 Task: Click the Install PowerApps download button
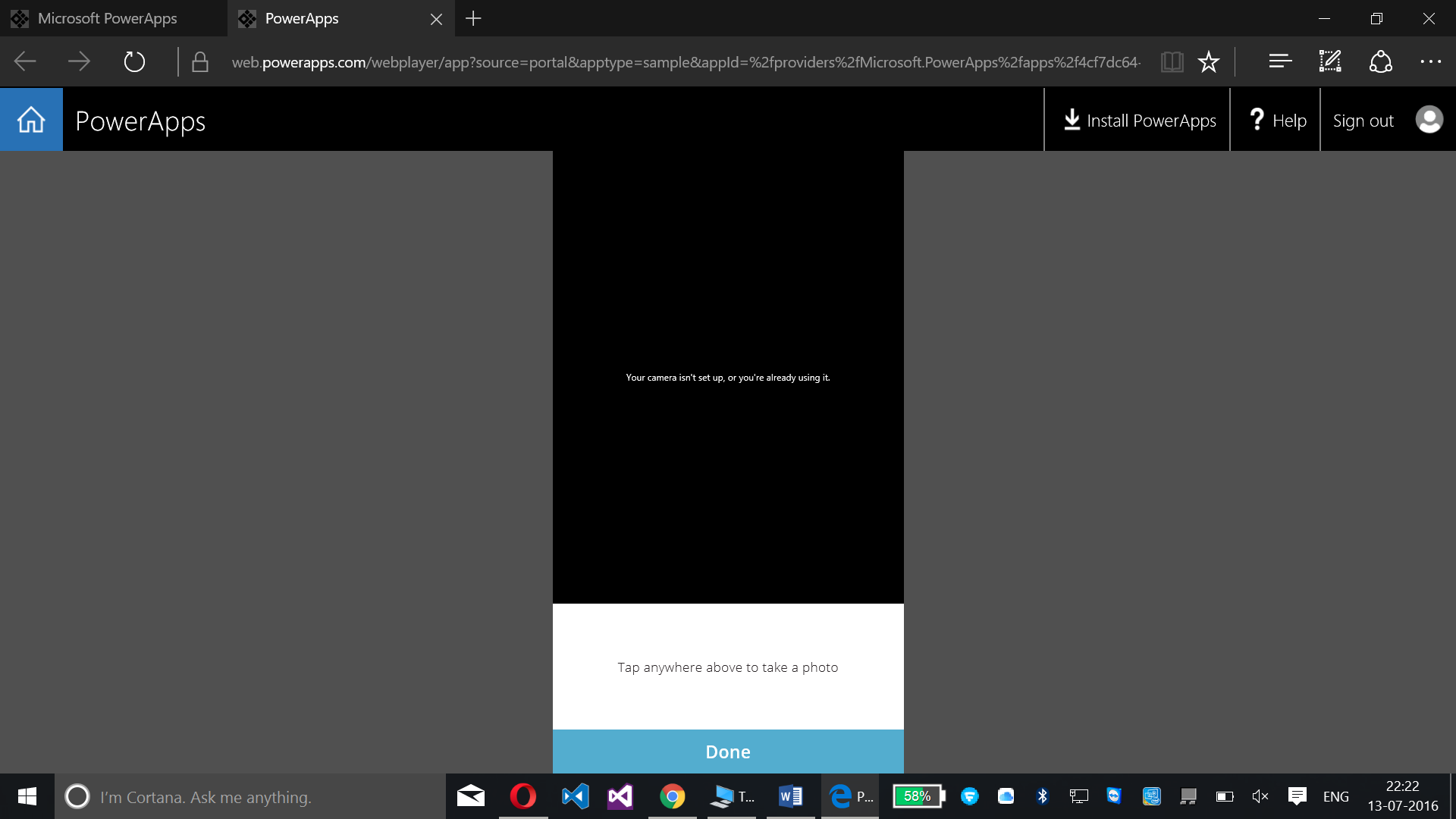click(x=1139, y=121)
